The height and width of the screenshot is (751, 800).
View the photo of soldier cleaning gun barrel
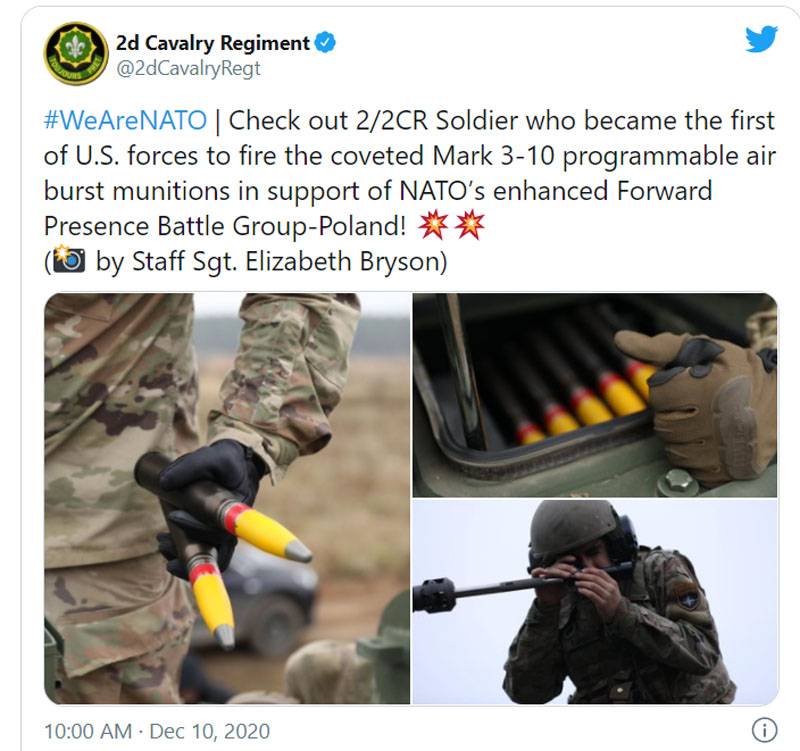(x=595, y=602)
